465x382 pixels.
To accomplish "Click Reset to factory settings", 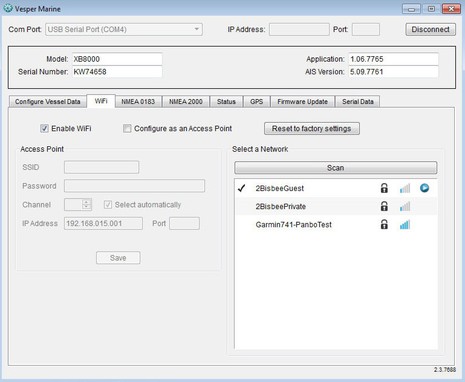I will coord(312,128).
